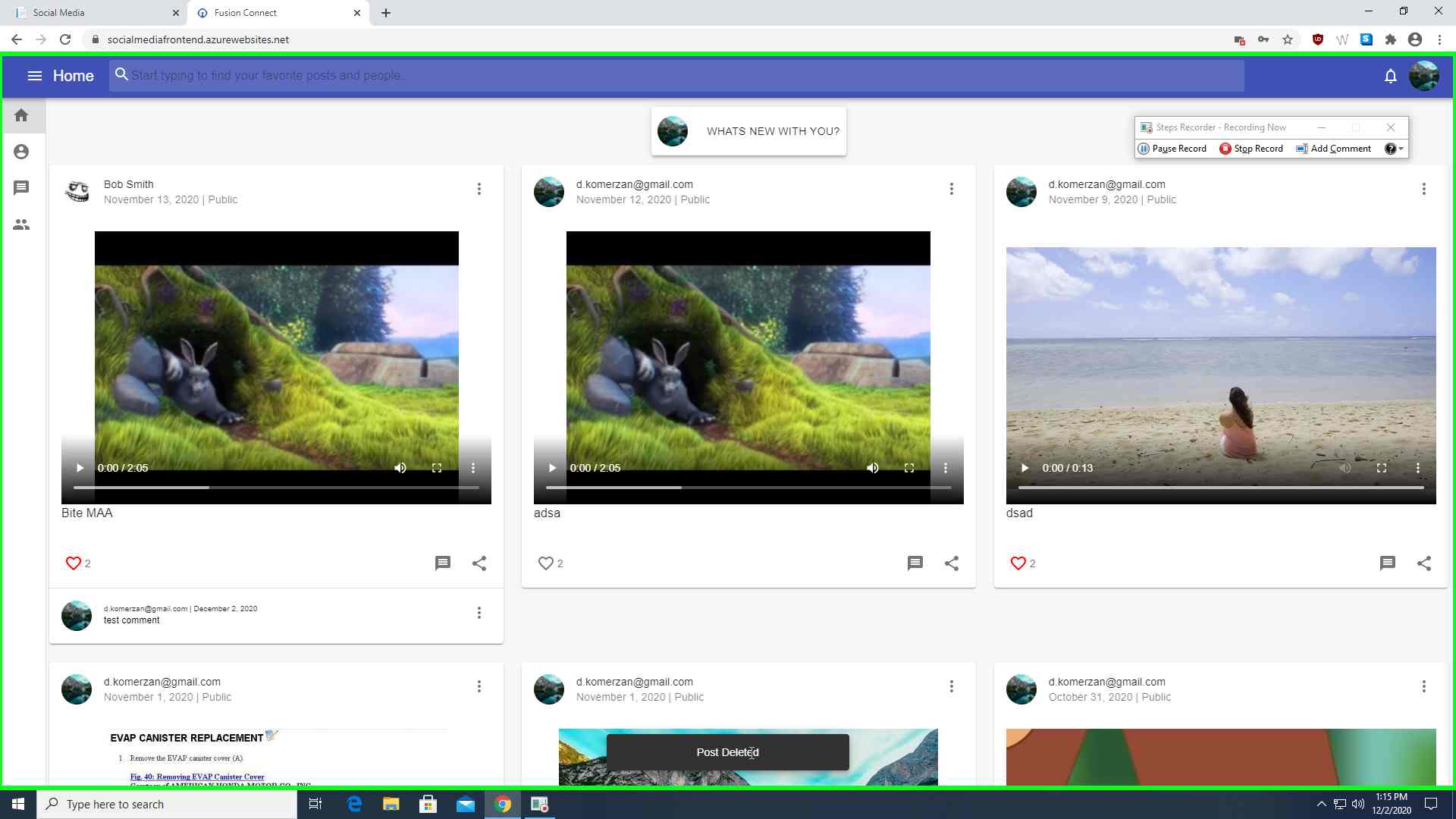Reload the page
Viewport: 1456px width, 819px height.
tap(65, 39)
